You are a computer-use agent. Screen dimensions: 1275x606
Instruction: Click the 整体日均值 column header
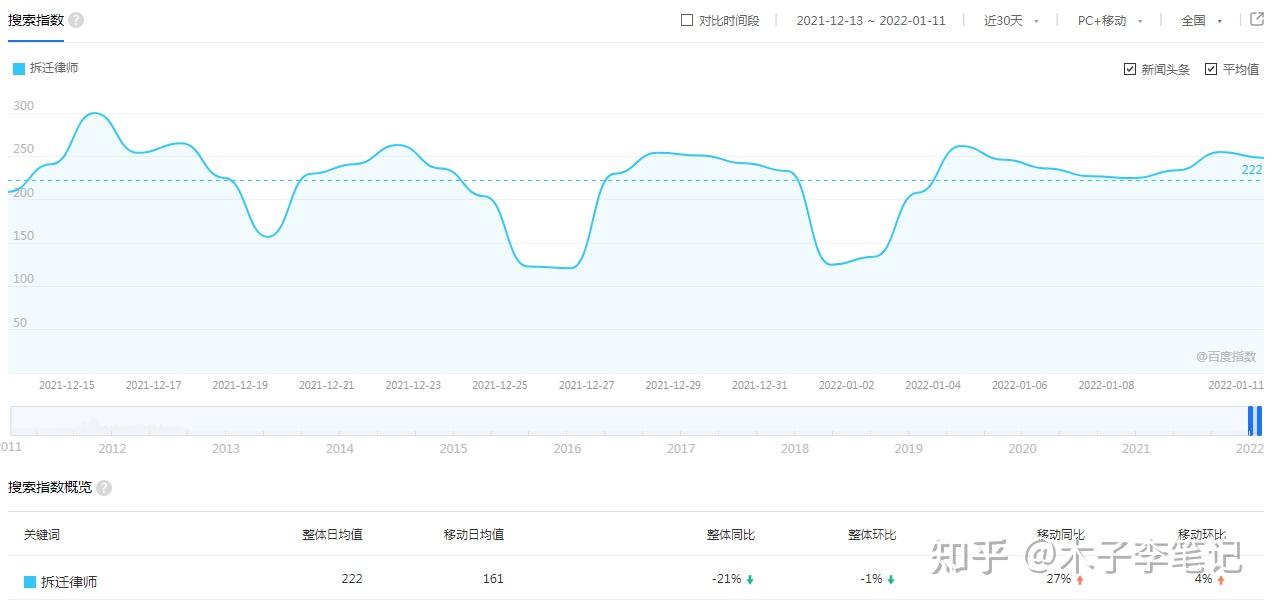(333, 535)
